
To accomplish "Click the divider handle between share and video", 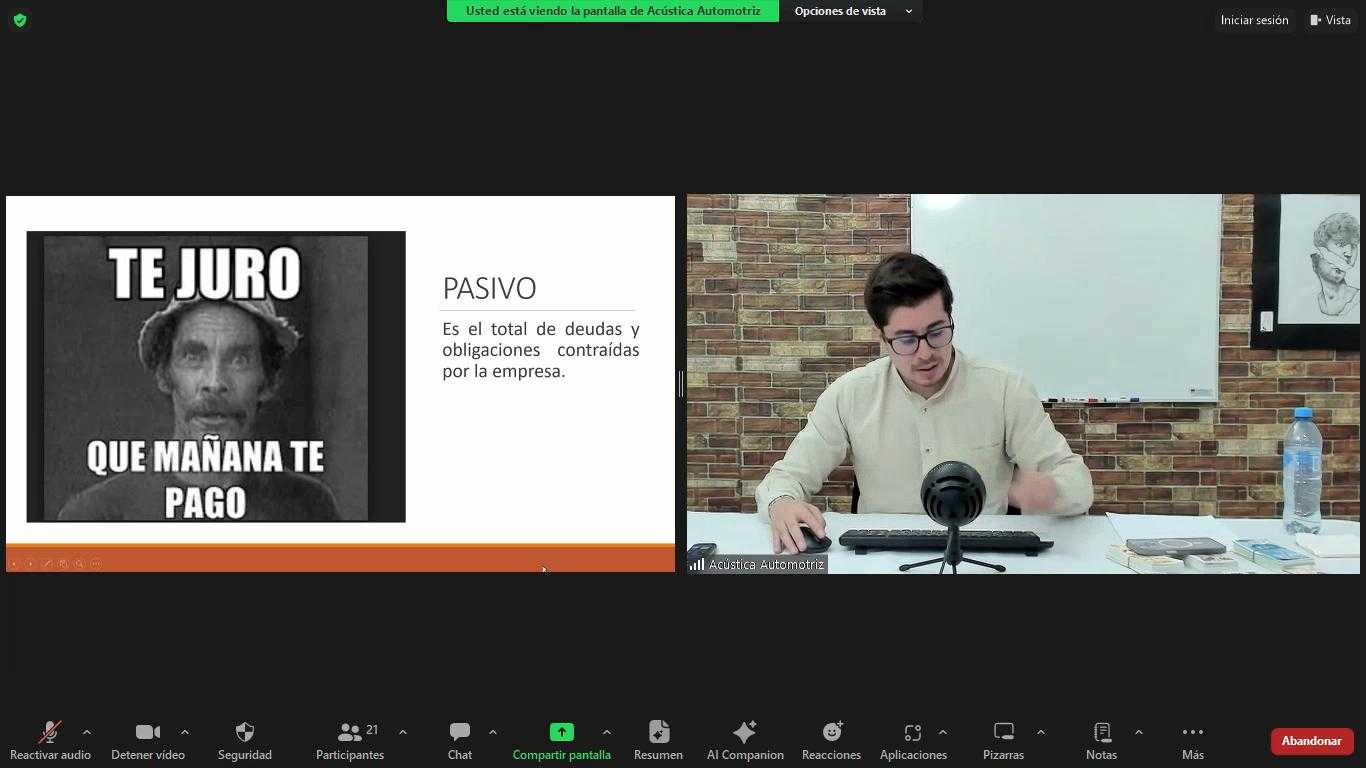I will (681, 383).
